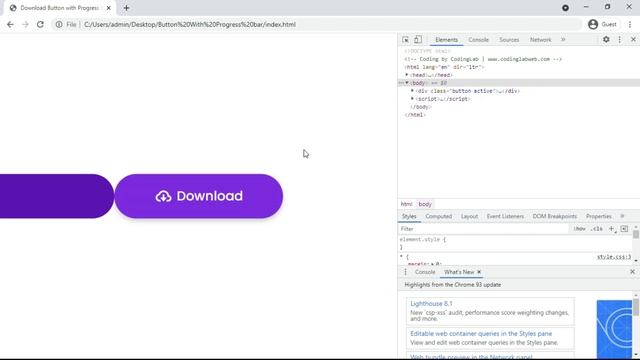Toggle the .cls element classes button
Screen dimensions: 640x360
pos(597,229)
